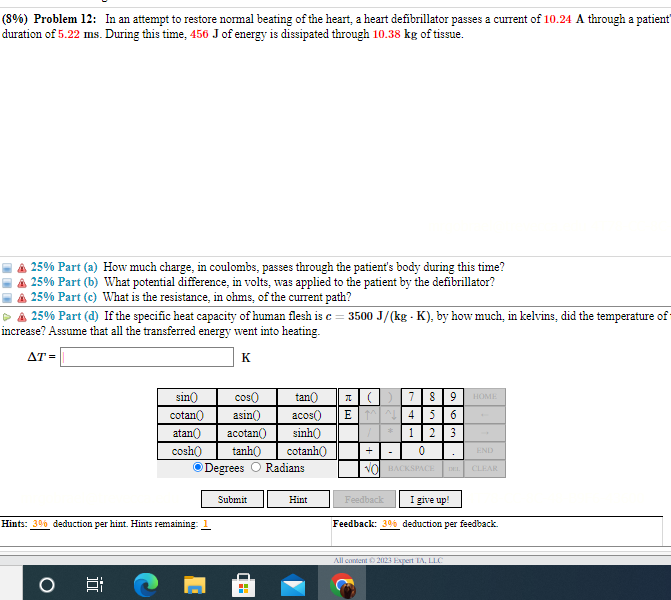Open Mail app from taskbar
This screenshot has height=600, width=671.
click(293, 585)
